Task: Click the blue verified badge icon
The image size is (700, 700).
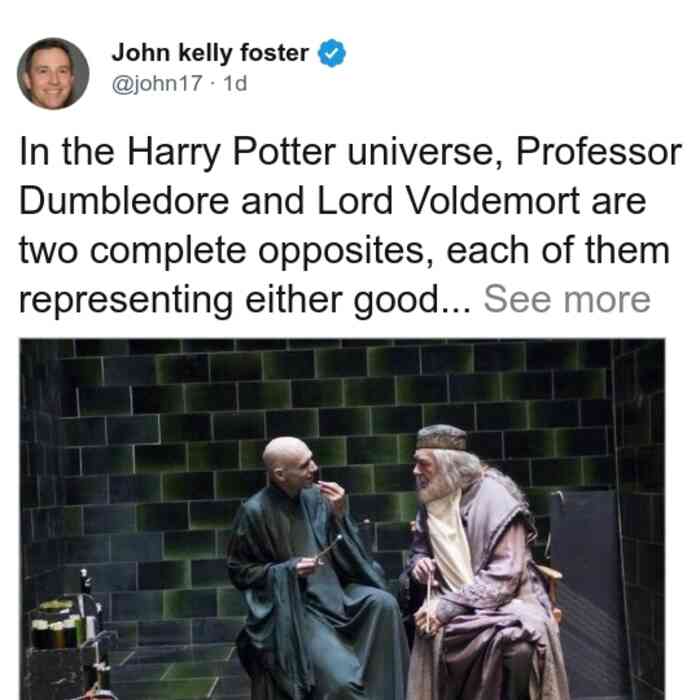Action: (332, 53)
